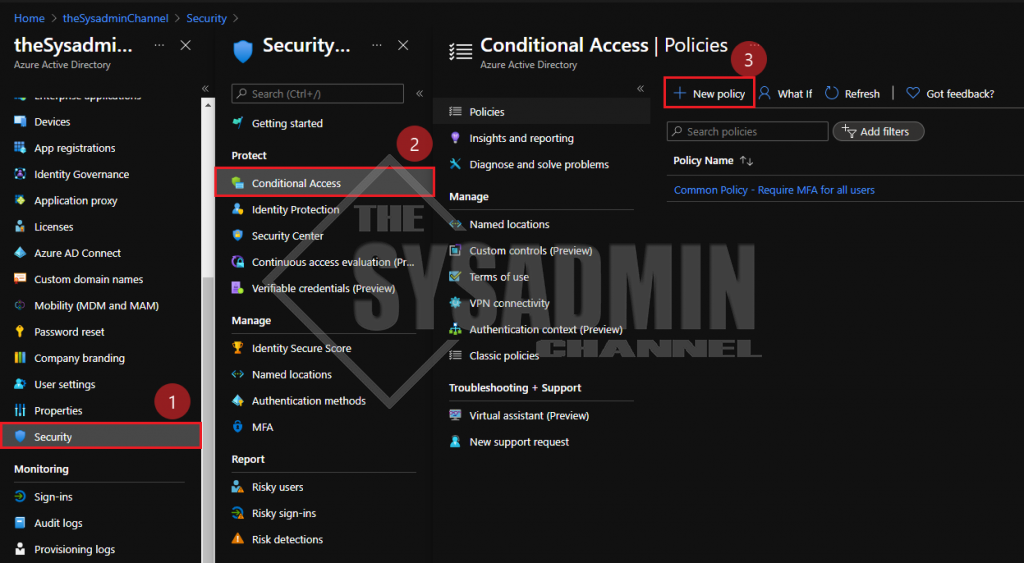Screen dimensions: 1024x563
Task: Click the Getting started rocket icon
Action: [238, 123]
